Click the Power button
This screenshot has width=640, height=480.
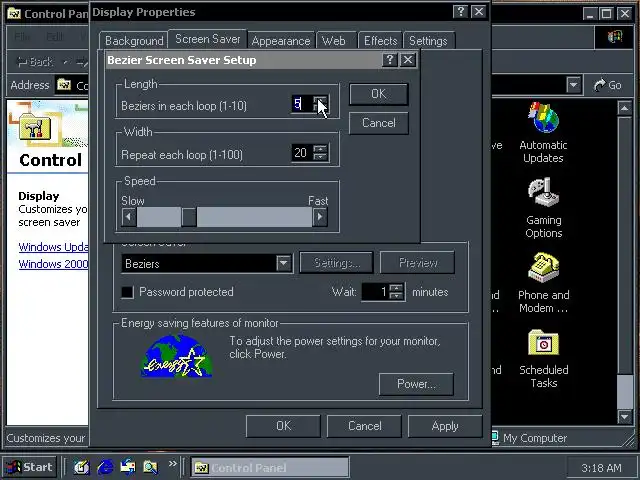[416, 384]
